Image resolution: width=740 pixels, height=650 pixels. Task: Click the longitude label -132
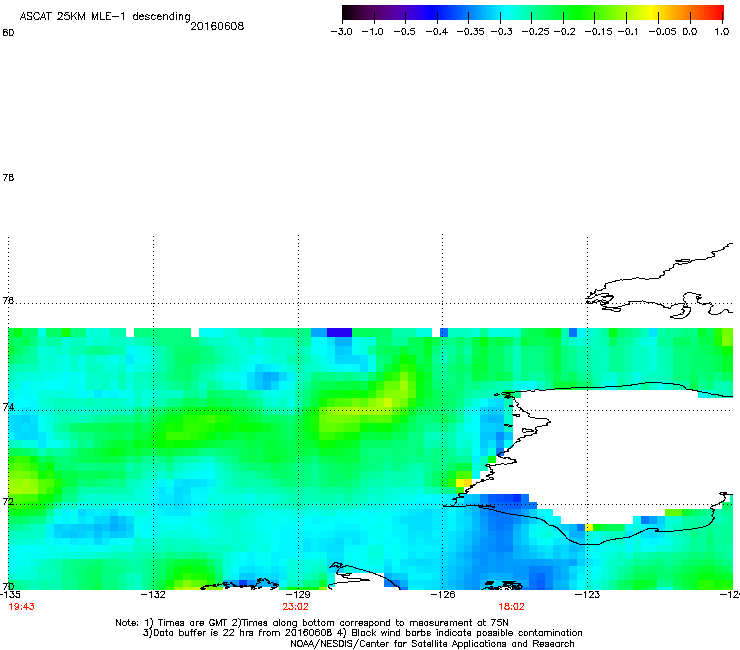tap(153, 595)
